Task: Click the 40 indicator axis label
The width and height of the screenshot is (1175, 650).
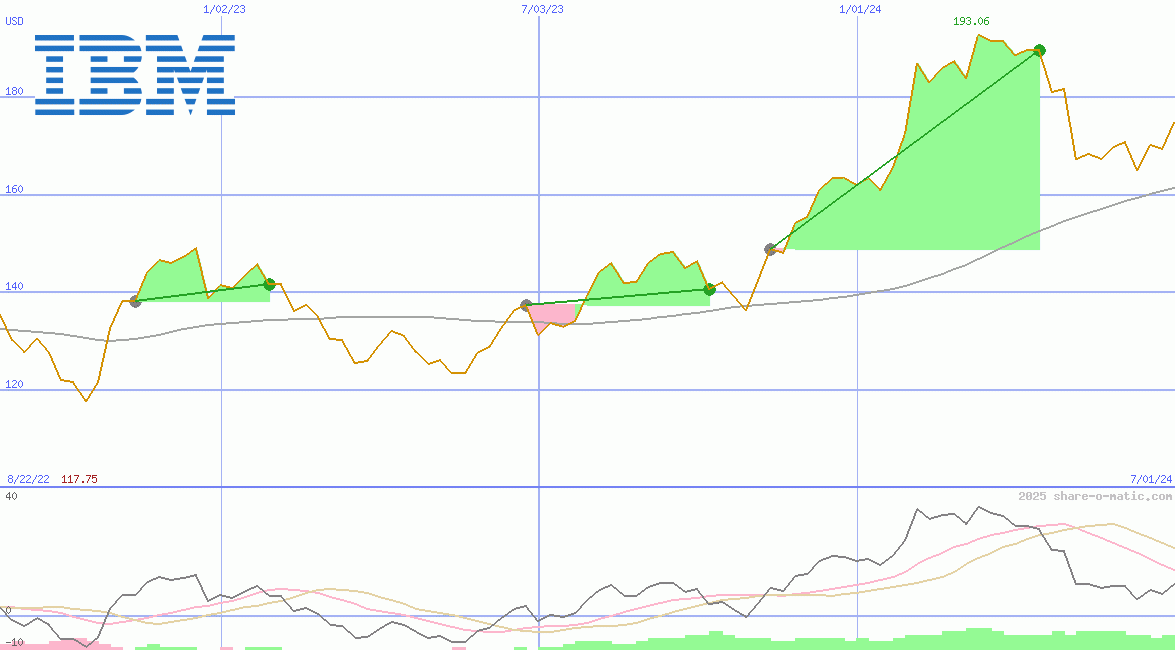Action: (11, 496)
